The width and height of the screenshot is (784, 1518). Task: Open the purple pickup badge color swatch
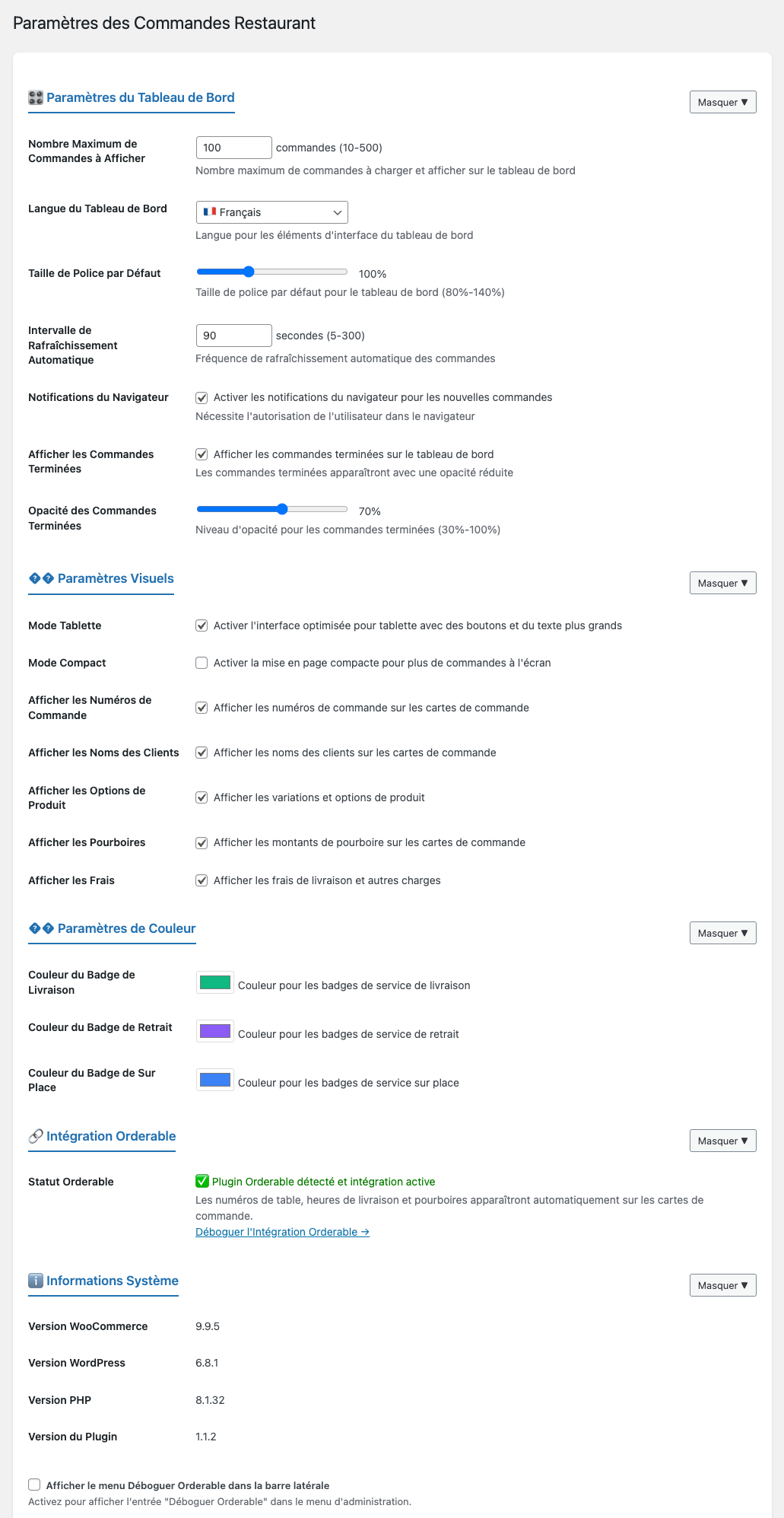pyautogui.click(x=215, y=1032)
